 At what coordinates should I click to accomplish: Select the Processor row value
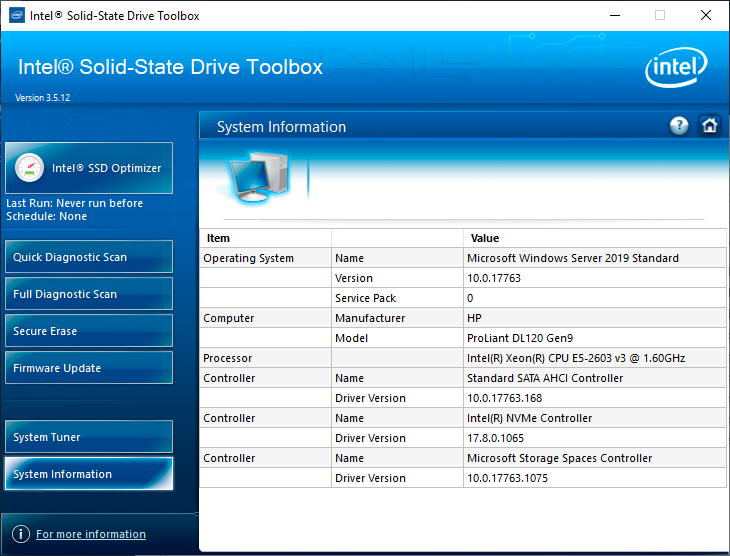click(x=575, y=358)
